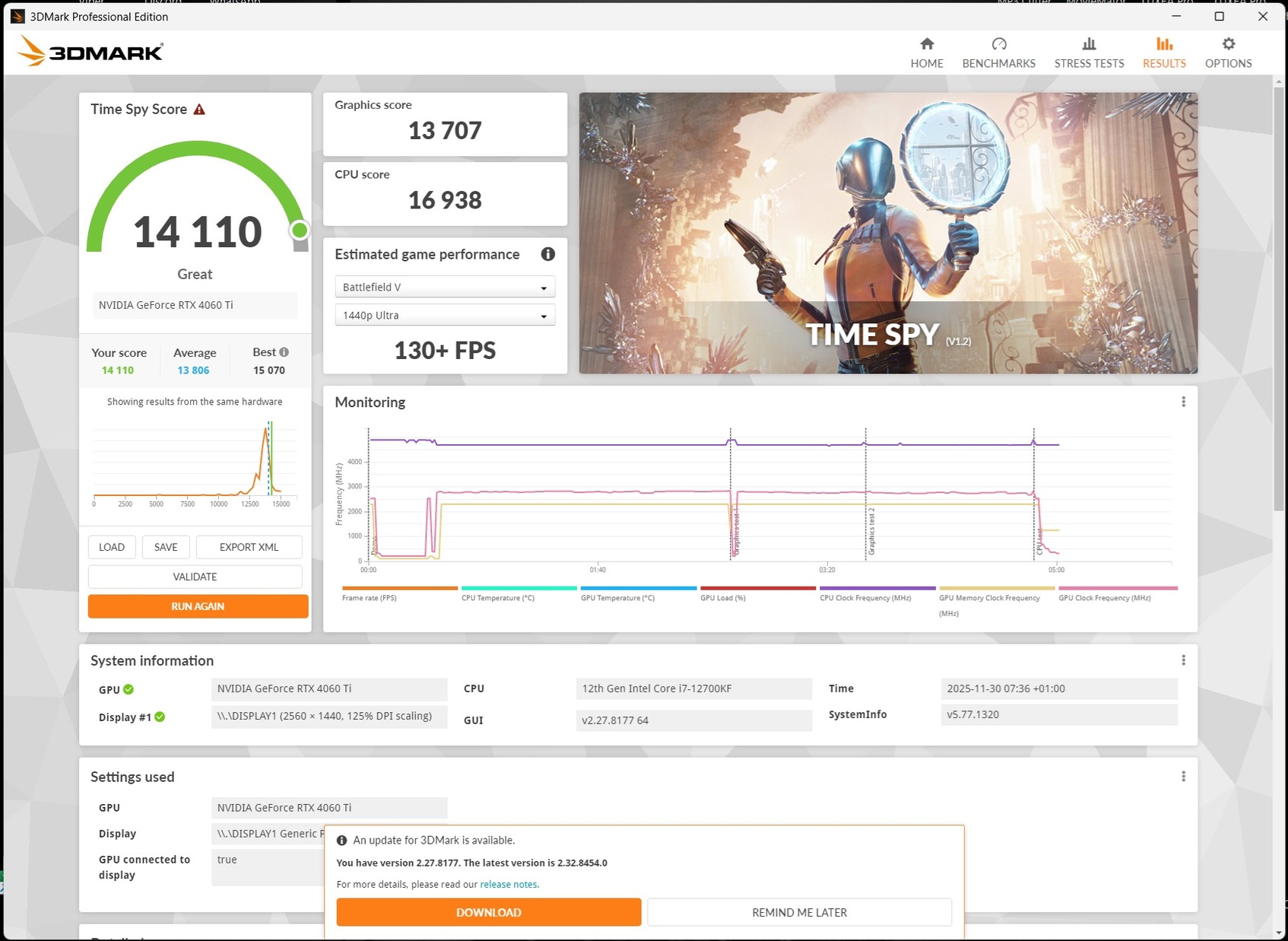Click the warning triangle beside Time Spy Score
The height and width of the screenshot is (941, 1288).
[x=199, y=110]
